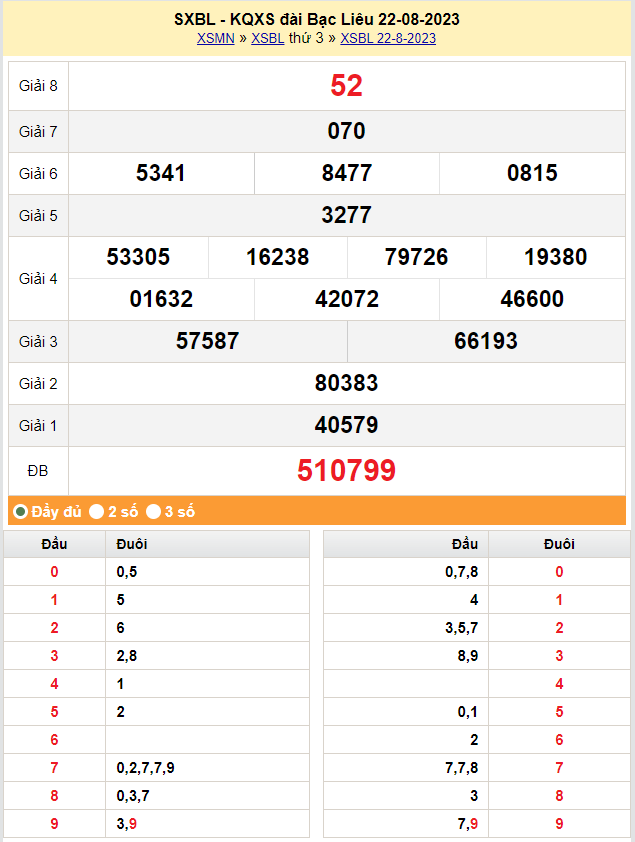Click tail values 2,8 for head 3
This screenshot has width=635, height=842.
[x=127, y=656]
